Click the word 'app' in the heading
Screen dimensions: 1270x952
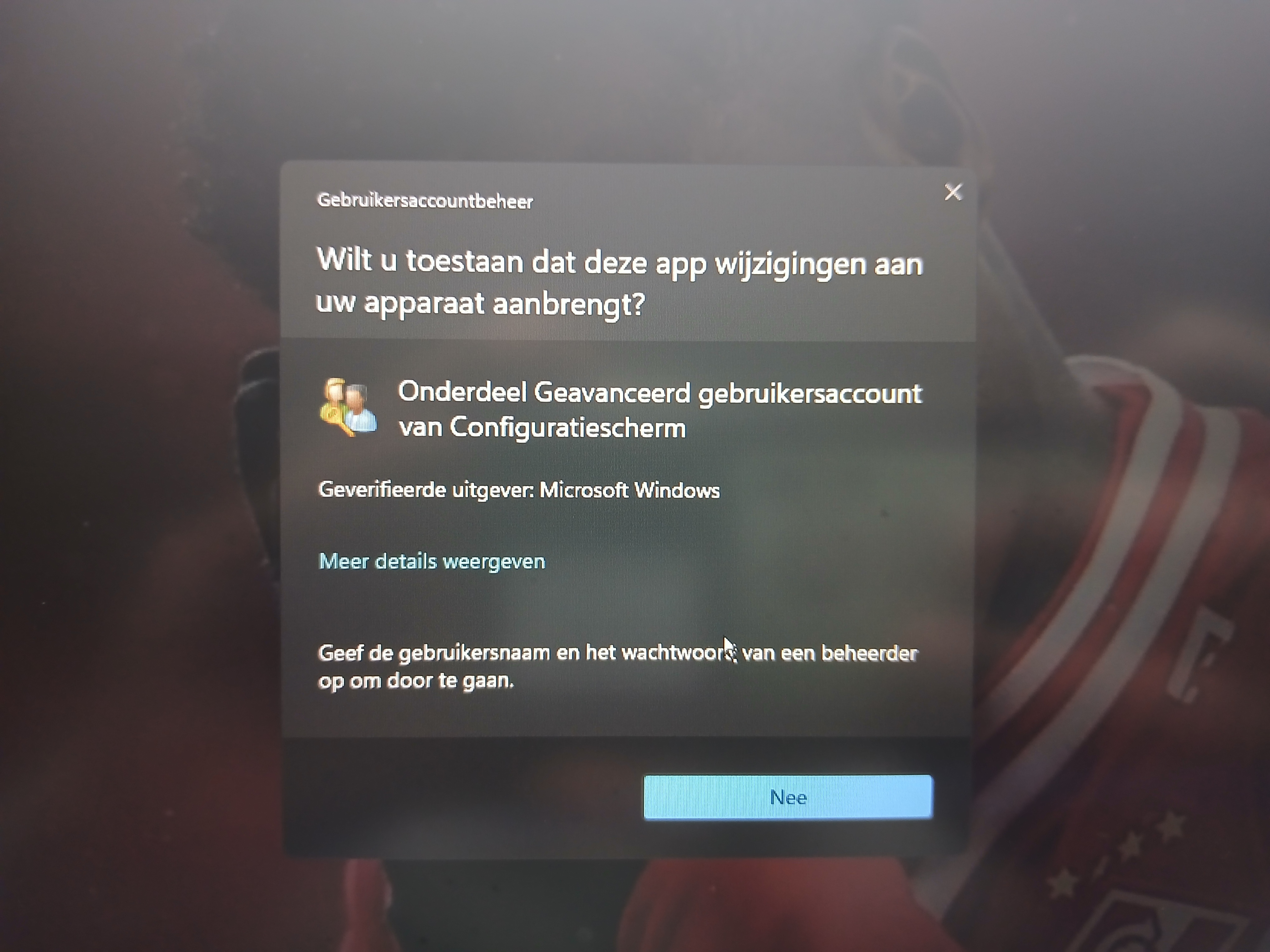click(x=680, y=265)
